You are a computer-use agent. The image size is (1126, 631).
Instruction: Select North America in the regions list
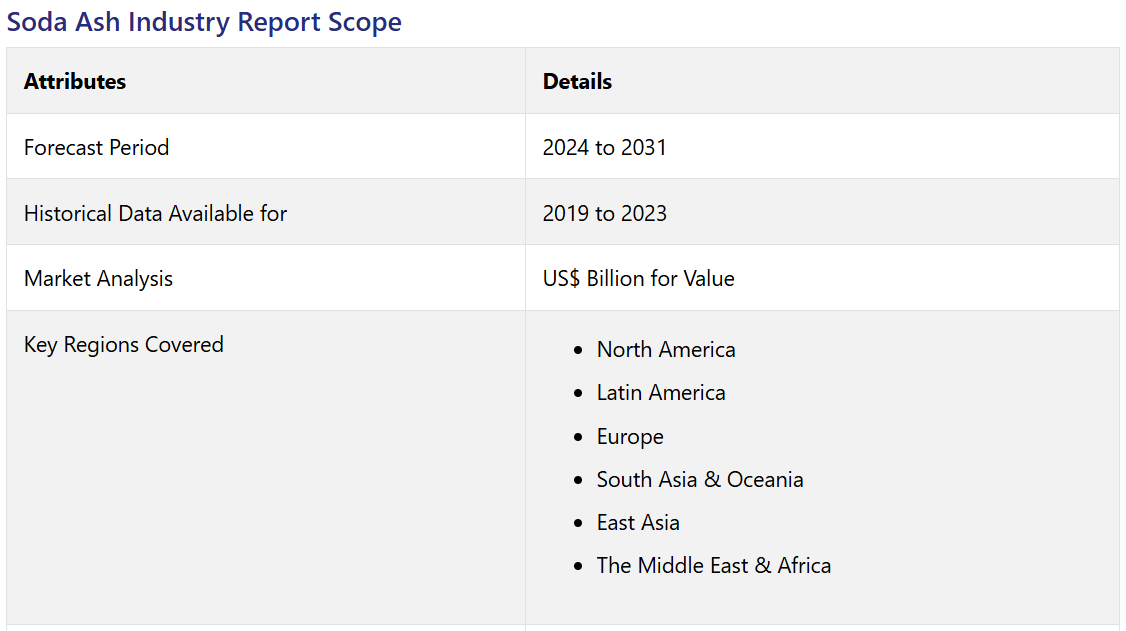(666, 350)
